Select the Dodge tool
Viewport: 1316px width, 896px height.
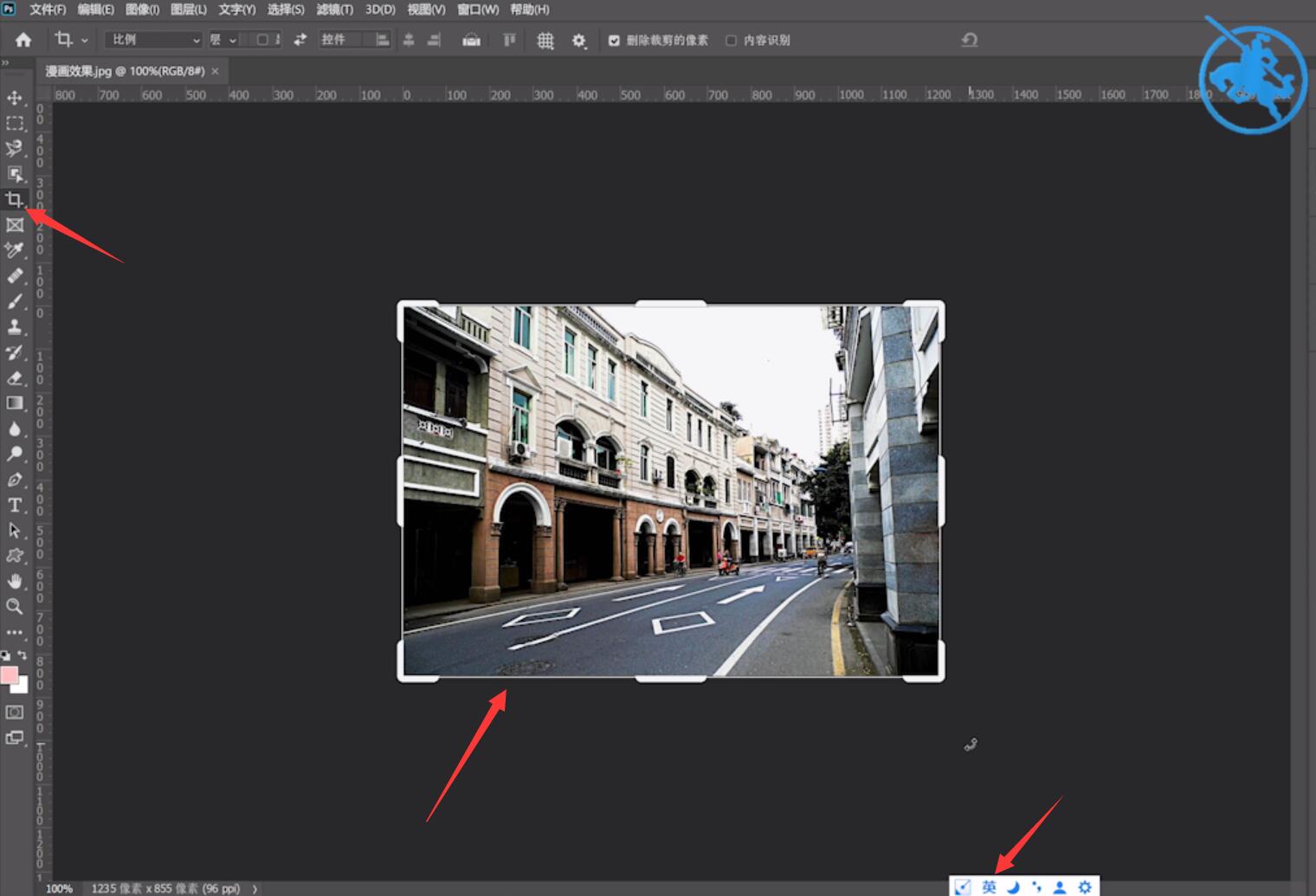[15, 454]
